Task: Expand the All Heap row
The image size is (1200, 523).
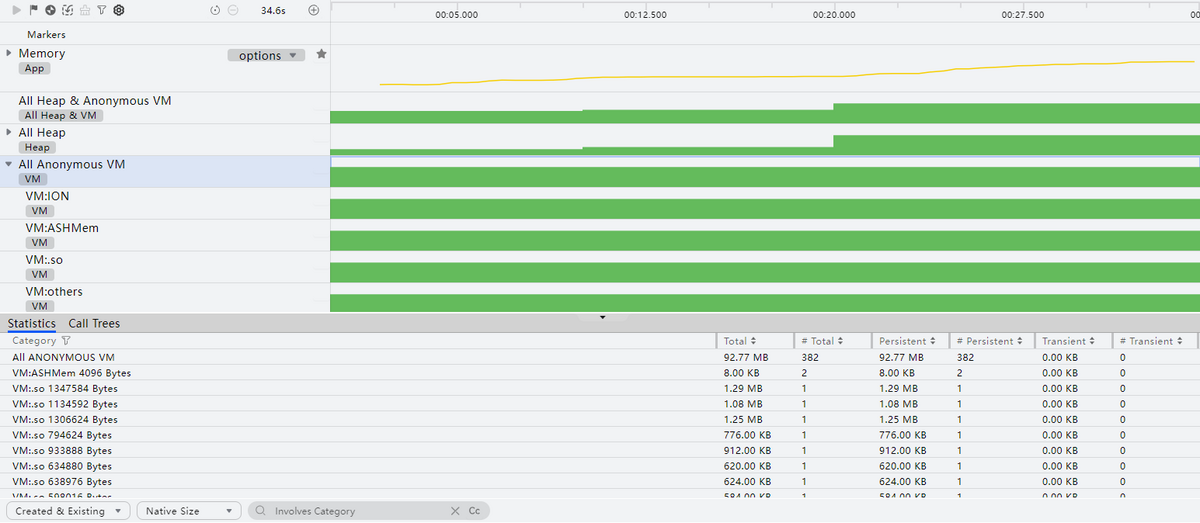Action: (x=9, y=132)
